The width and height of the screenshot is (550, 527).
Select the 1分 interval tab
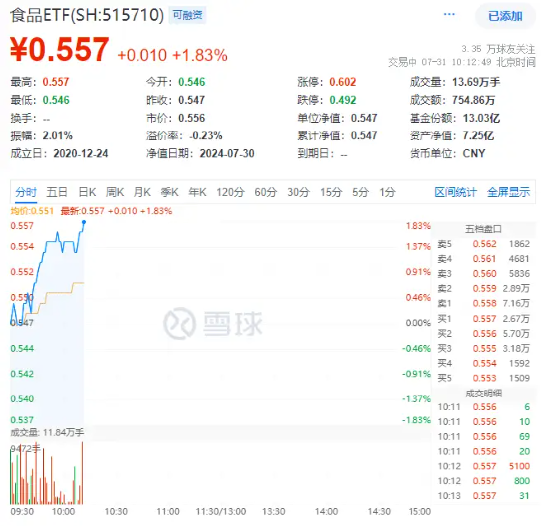pos(387,192)
